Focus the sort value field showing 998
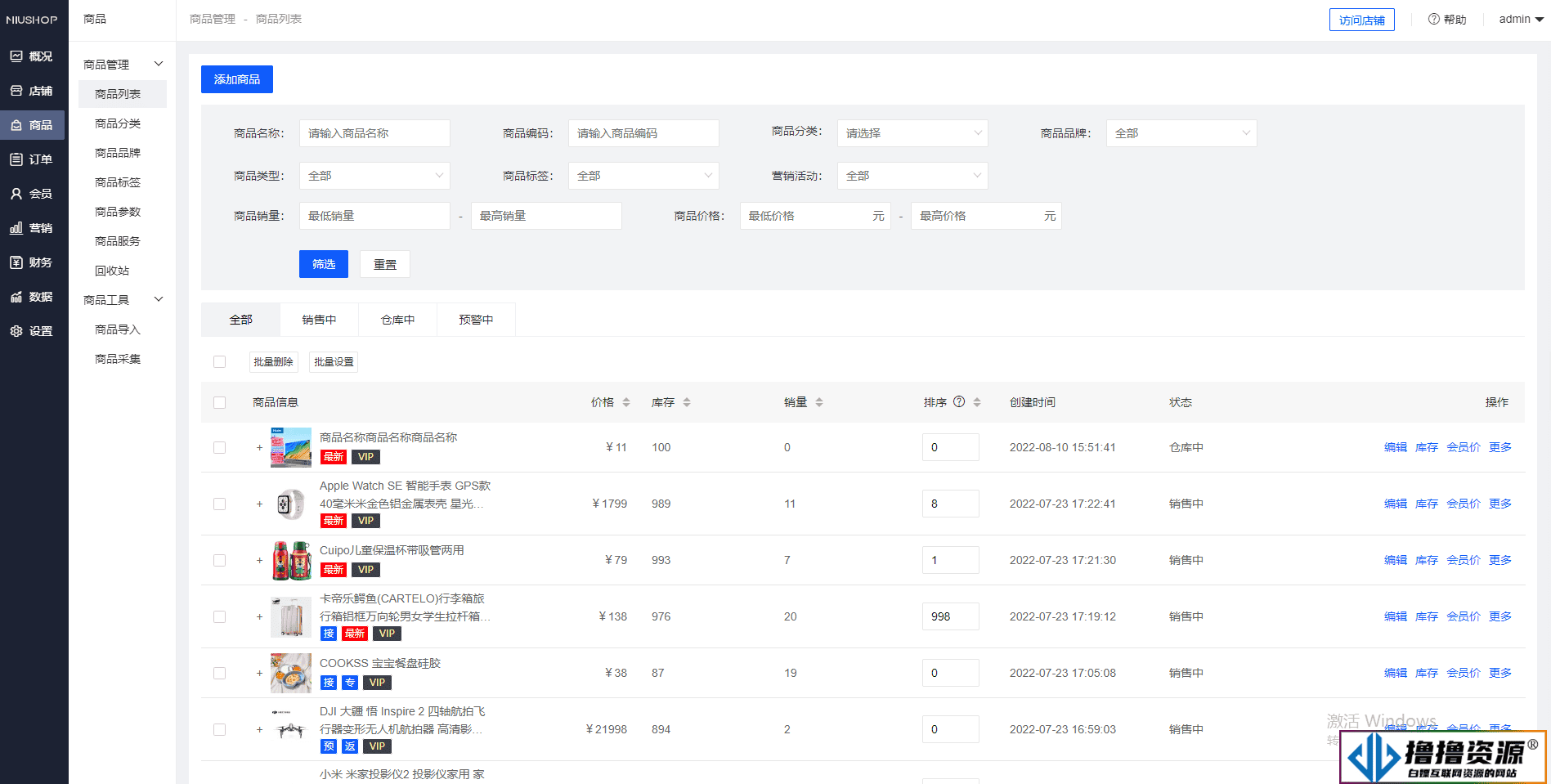Viewport: 1551px width, 784px height. tap(951, 616)
